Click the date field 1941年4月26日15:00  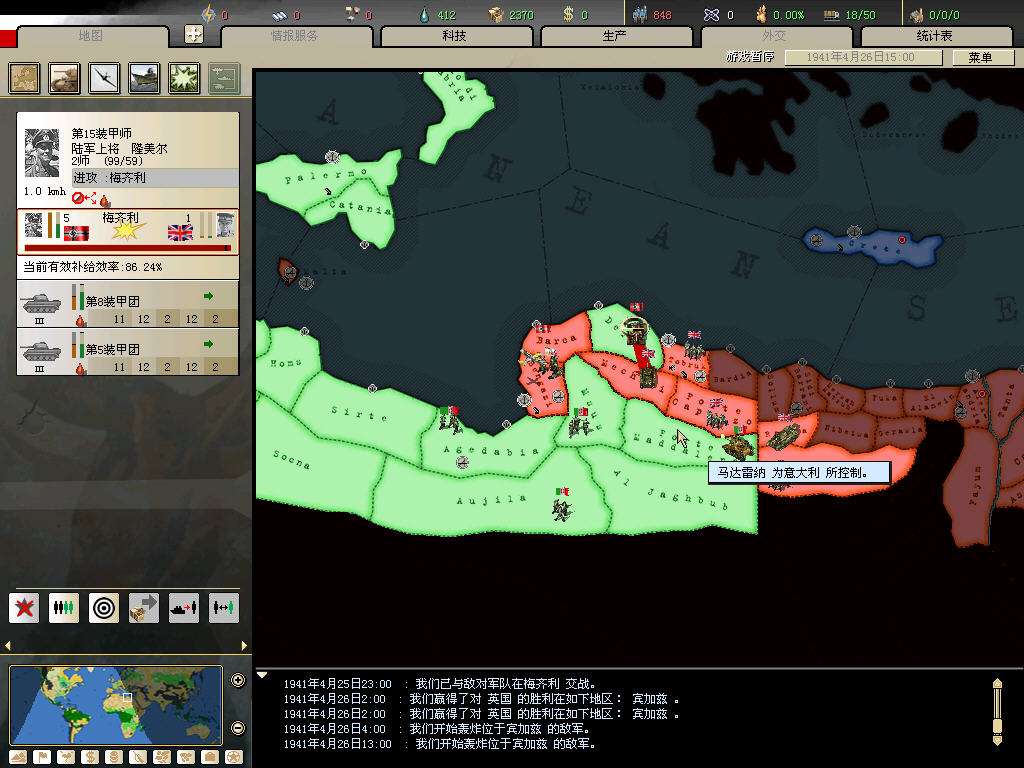coord(863,57)
